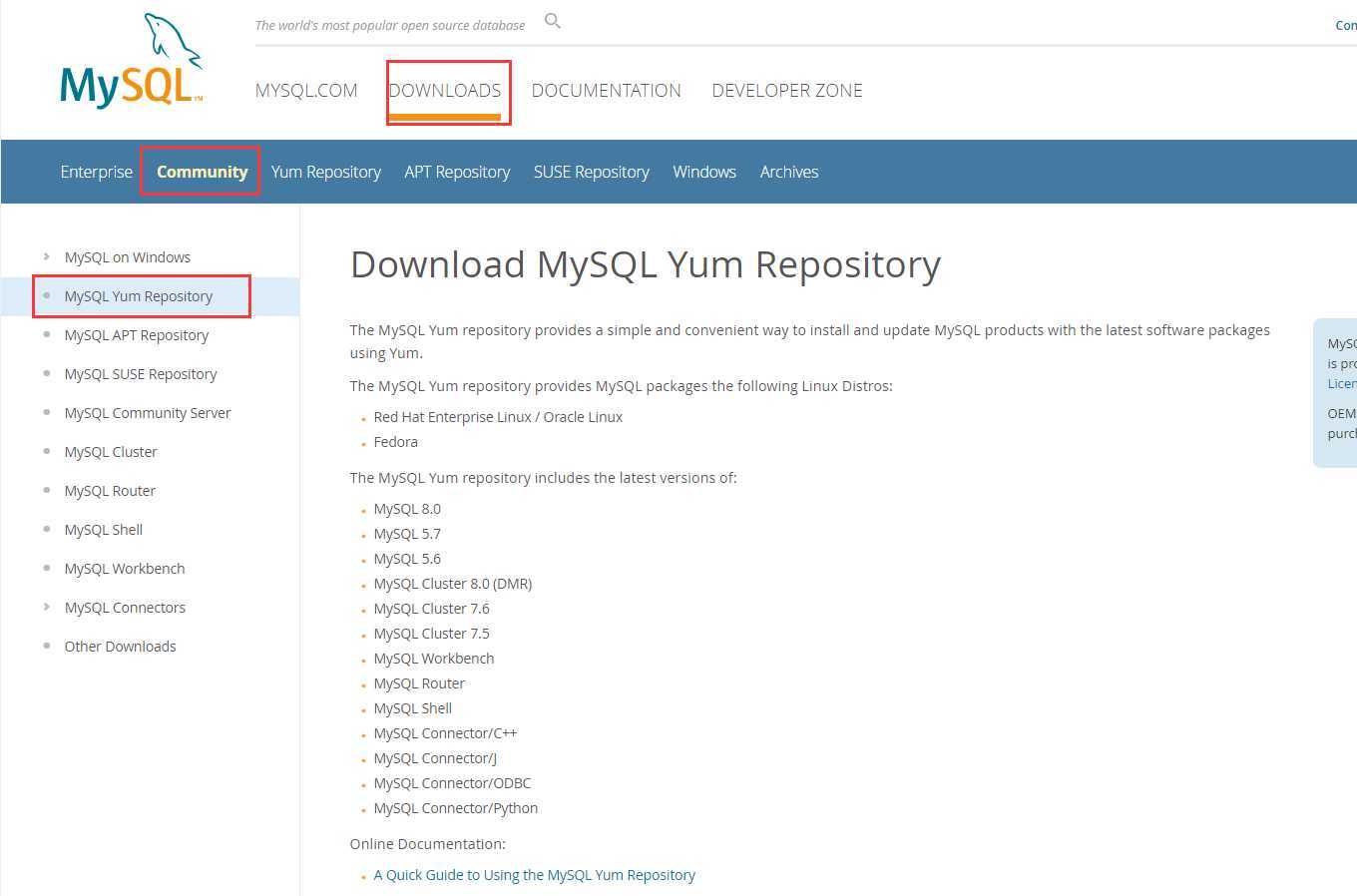Screen dimensions: 1357x896
Task: Click the Online Documentation label
Action: (428, 844)
